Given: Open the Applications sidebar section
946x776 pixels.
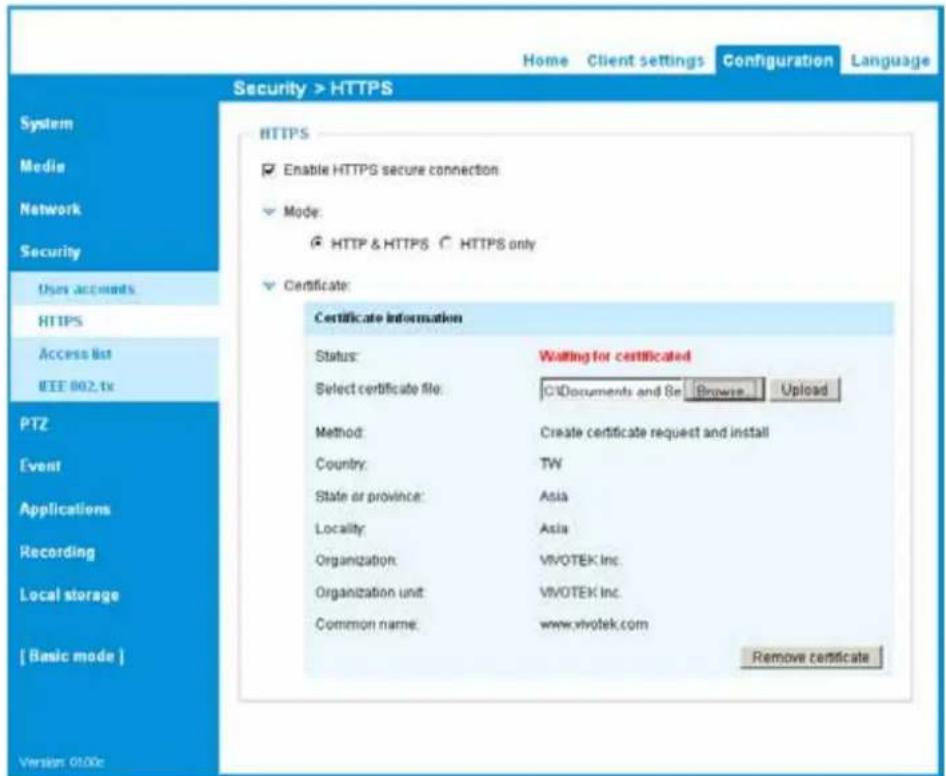Looking at the screenshot, I should (x=65, y=509).
